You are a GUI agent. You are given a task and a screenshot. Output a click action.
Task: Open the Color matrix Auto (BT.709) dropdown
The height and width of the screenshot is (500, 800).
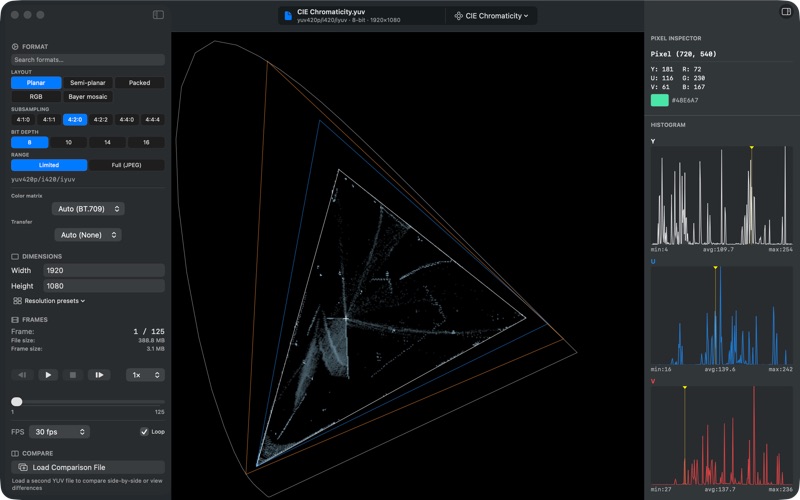(88, 209)
